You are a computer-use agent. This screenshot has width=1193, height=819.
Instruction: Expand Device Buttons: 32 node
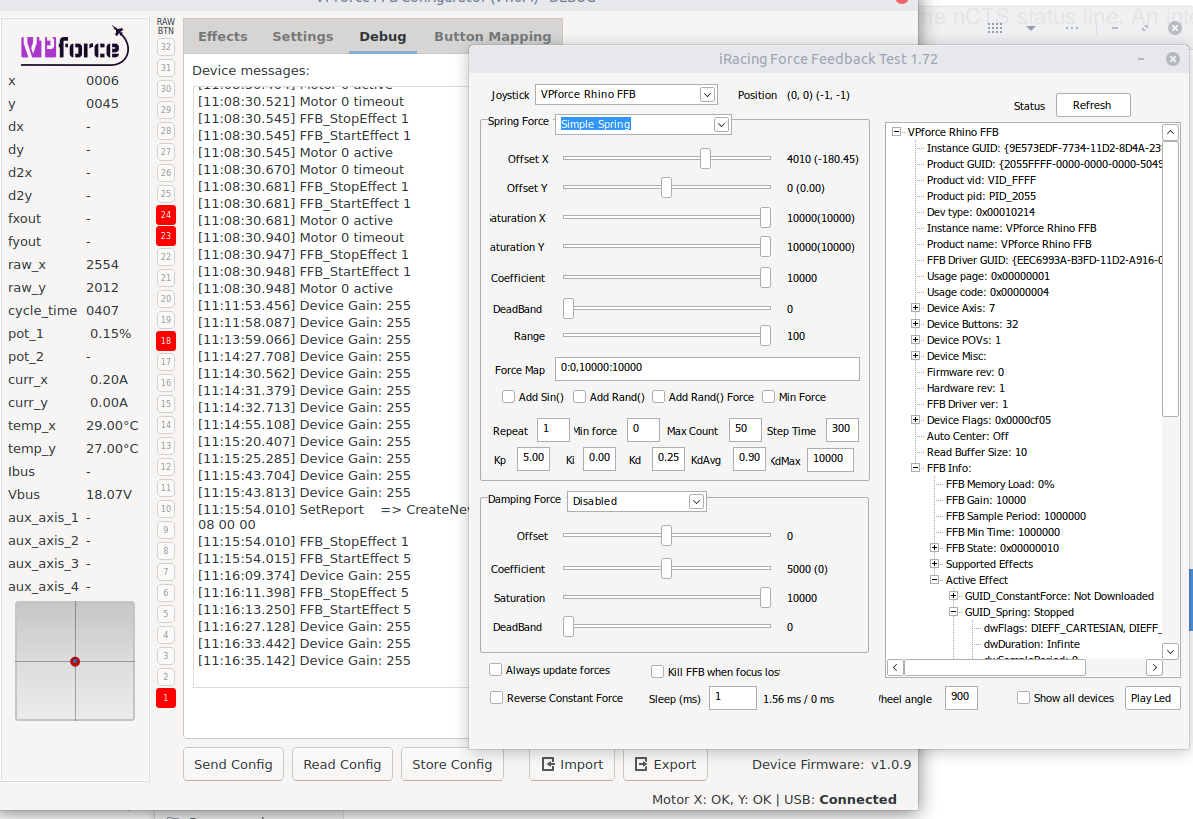coord(915,323)
